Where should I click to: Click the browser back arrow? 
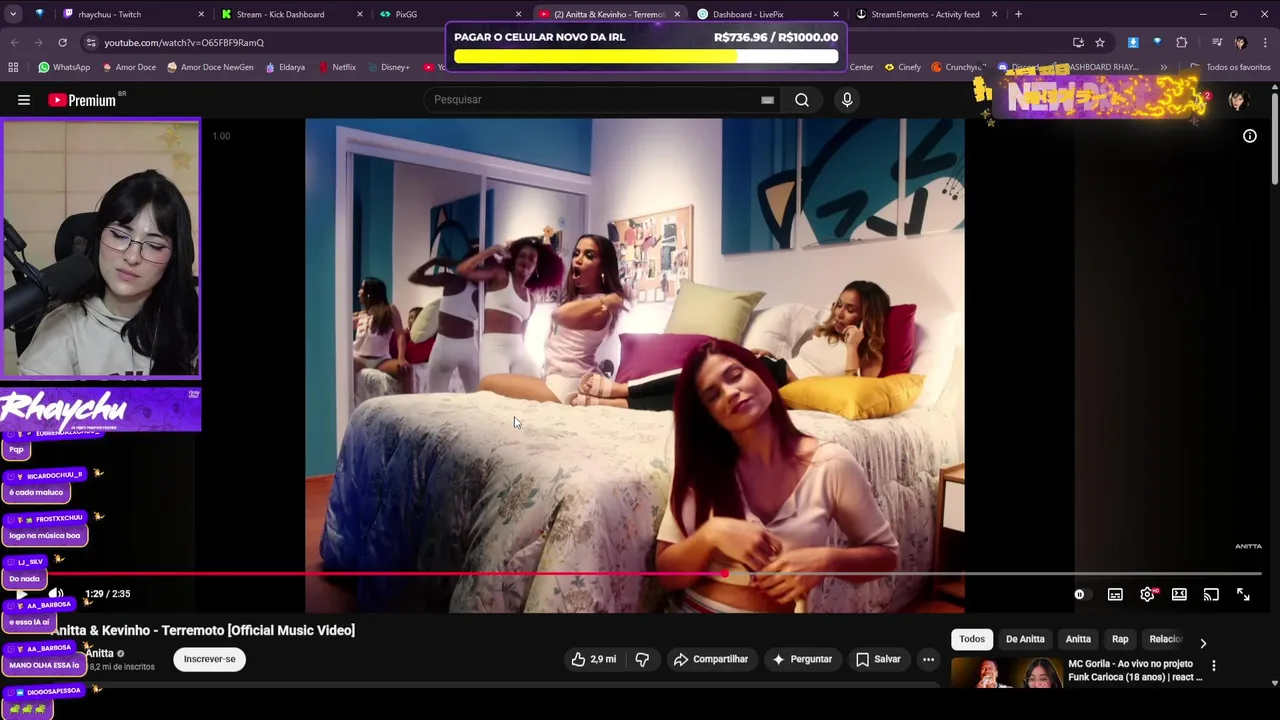[x=15, y=42]
